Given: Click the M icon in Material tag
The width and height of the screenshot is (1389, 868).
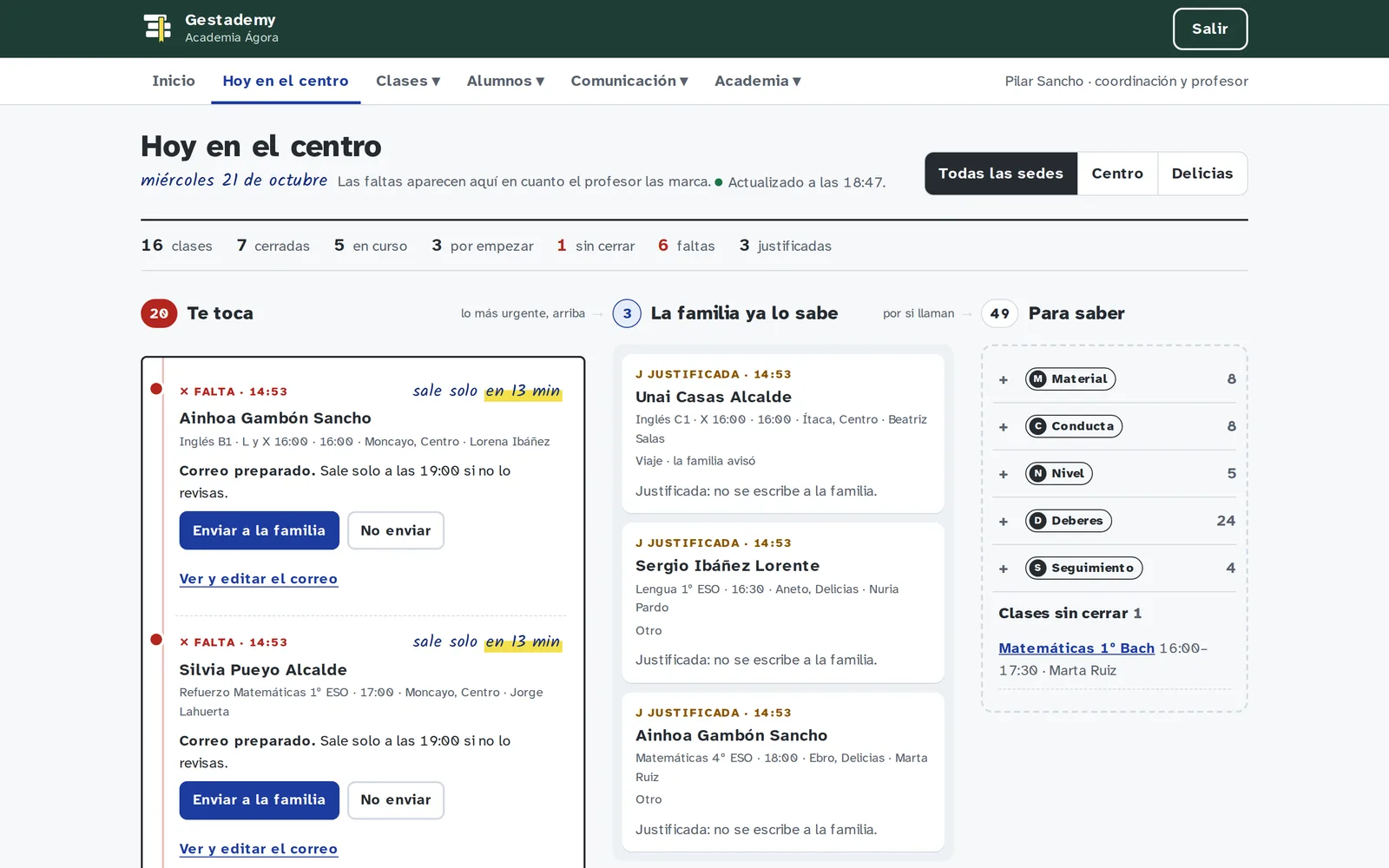Looking at the screenshot, I should coord(1037,379).
